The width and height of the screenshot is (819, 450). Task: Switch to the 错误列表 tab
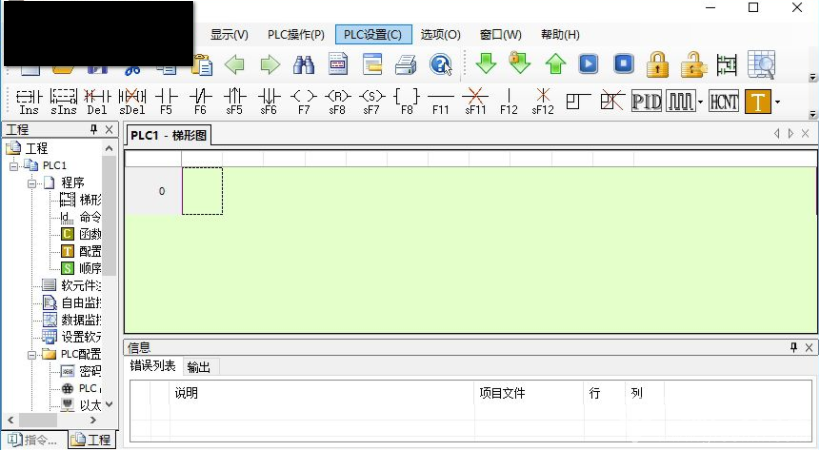(153, 366)
